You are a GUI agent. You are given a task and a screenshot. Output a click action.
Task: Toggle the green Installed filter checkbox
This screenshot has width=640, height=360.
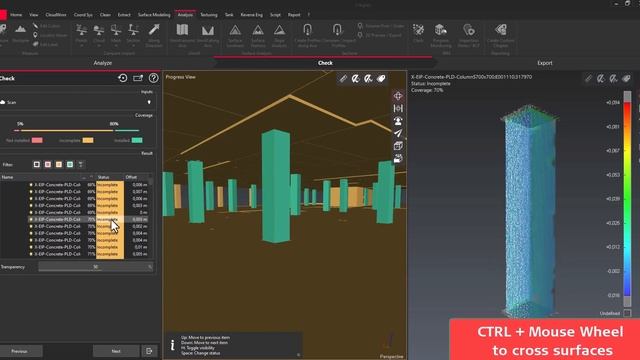[x=70, y=164]
